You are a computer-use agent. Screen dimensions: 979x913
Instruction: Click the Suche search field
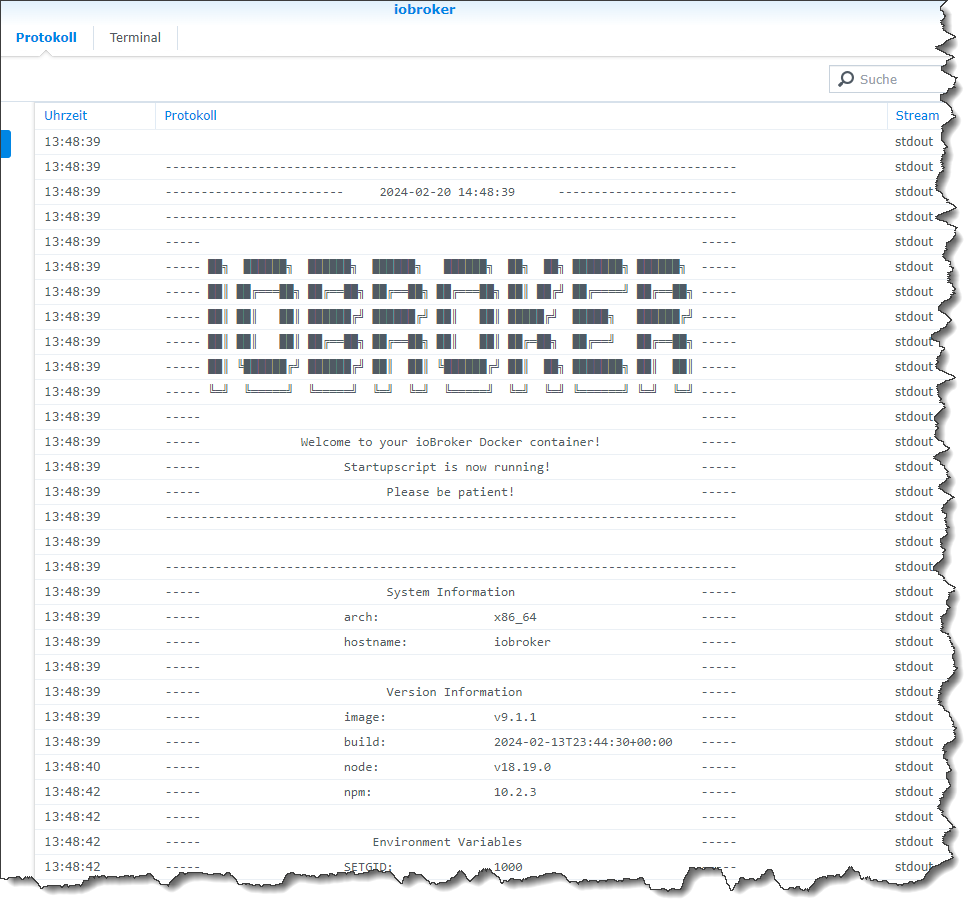coord(887,79)
